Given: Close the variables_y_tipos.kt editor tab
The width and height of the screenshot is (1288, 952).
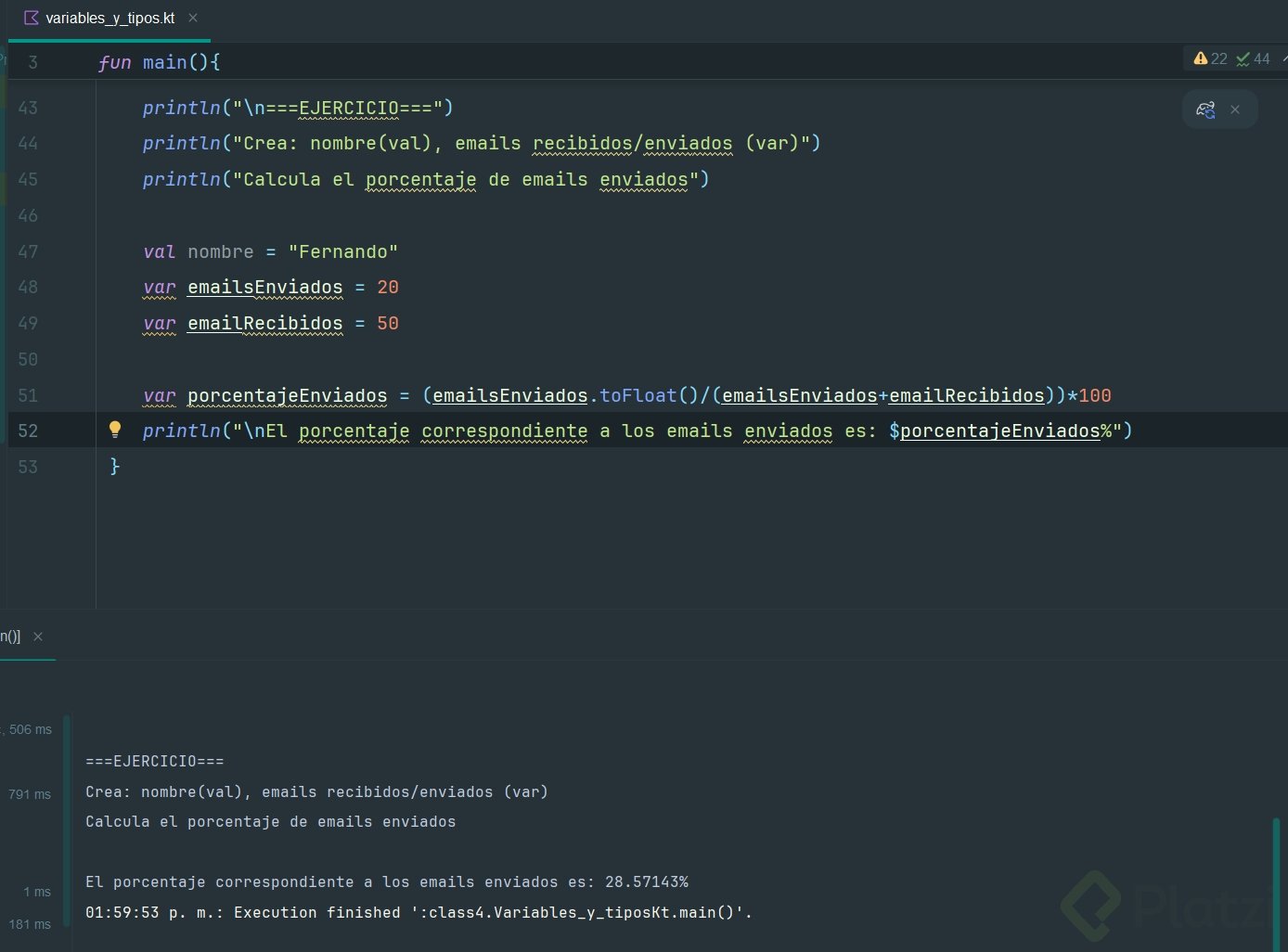Looking at the screenshot, I should 193,18.
